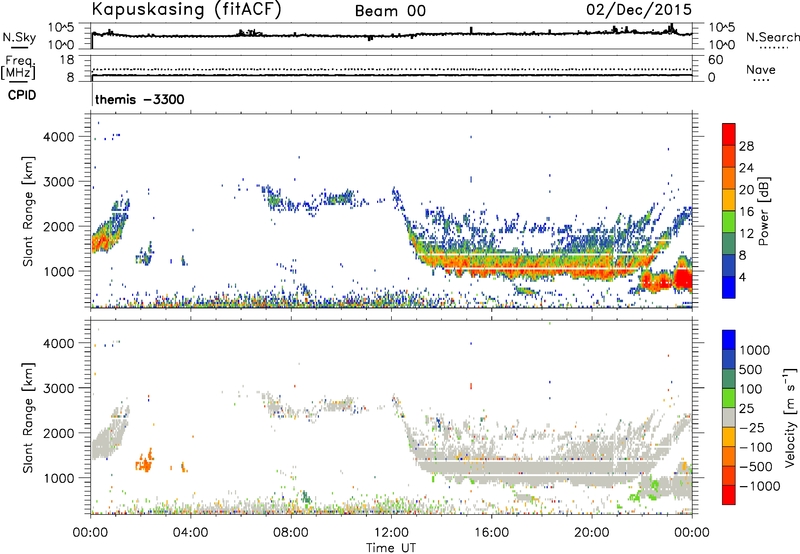This screenshot has width=800, height=554.
Task: Click the red segment of Power color bar
Action: 729,134
